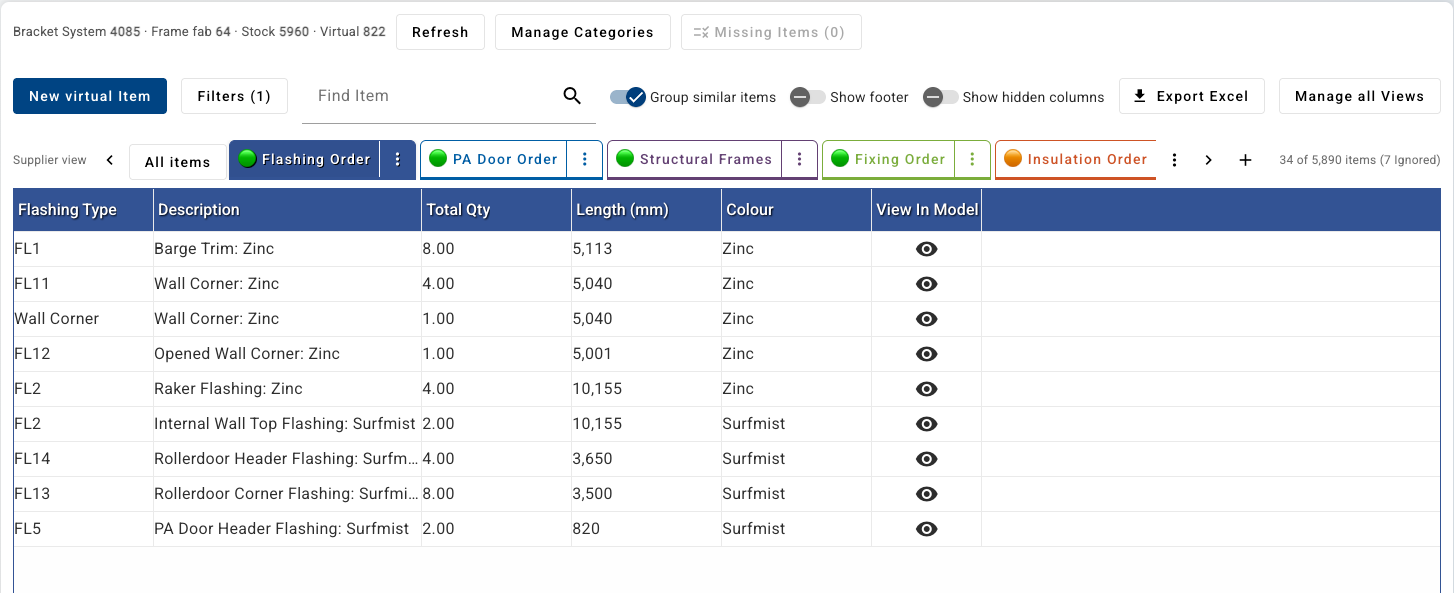Open Manage Categories
Screen dimensions: 1454x593
582,32
